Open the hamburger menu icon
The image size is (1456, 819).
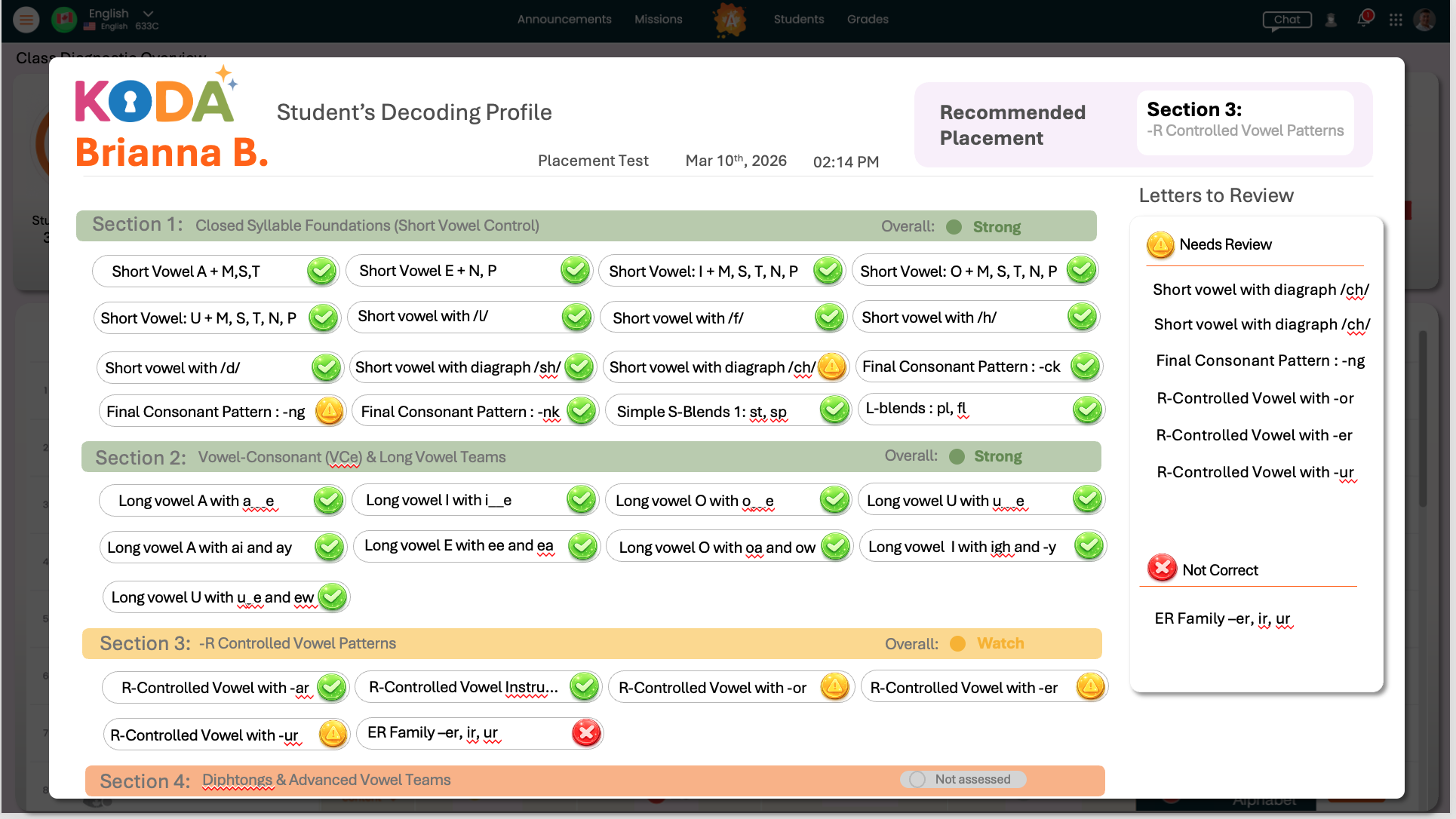click(x=26, y=20)
